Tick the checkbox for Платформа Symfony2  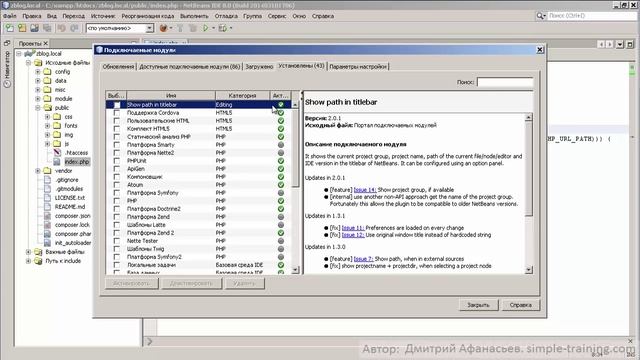click(117, 257)
